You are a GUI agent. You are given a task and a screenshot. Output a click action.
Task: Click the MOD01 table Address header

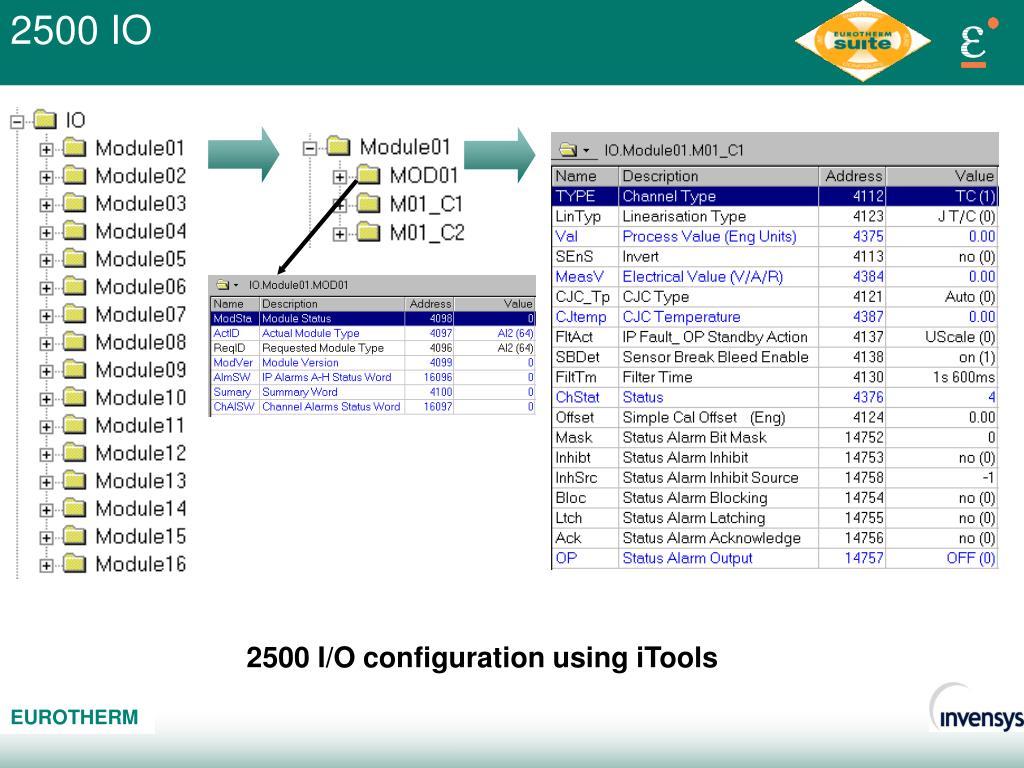430,304
